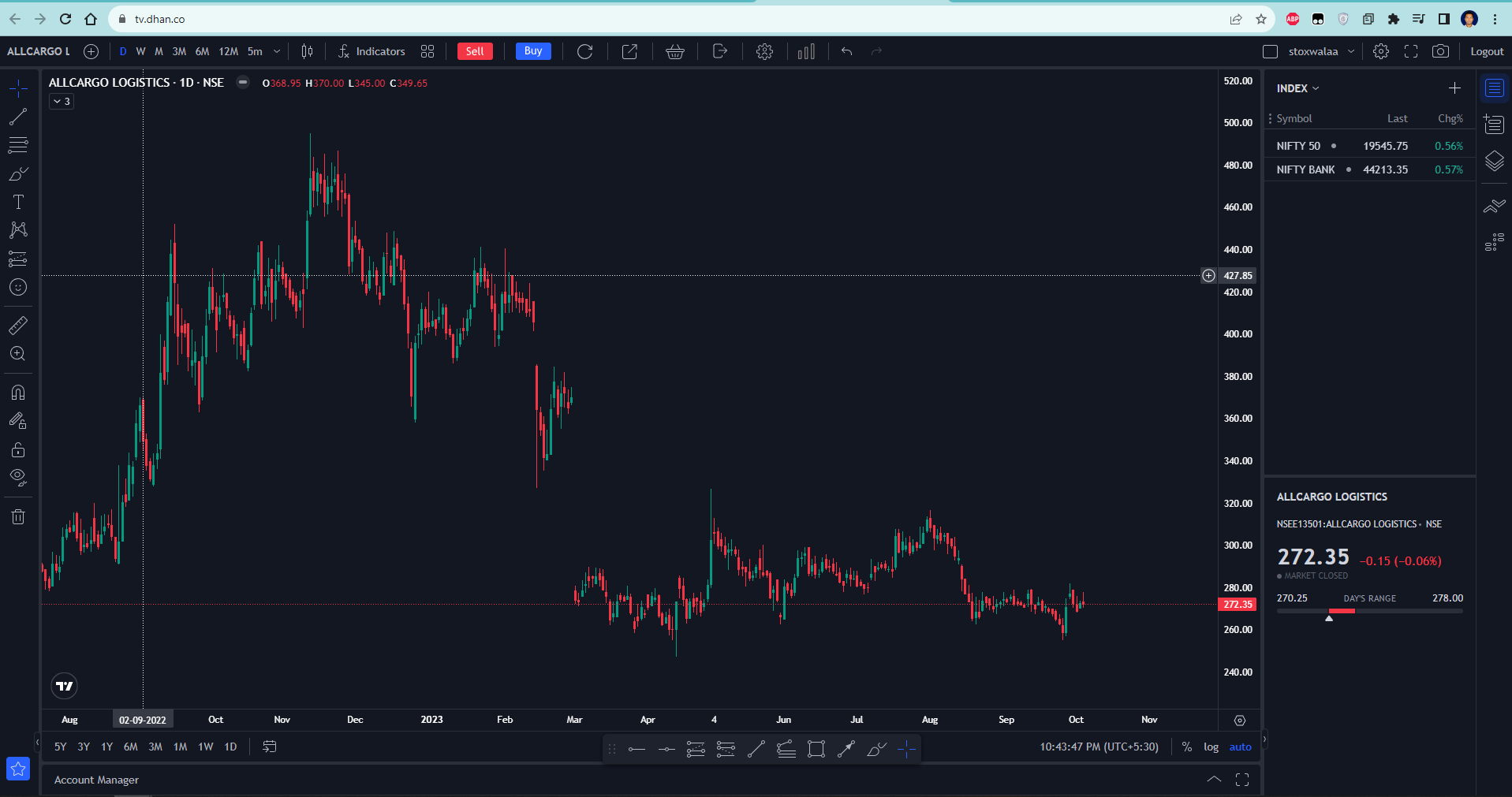Activate the zoom in tool
This screenshot has height=797, width=1512.
[18, 353]
